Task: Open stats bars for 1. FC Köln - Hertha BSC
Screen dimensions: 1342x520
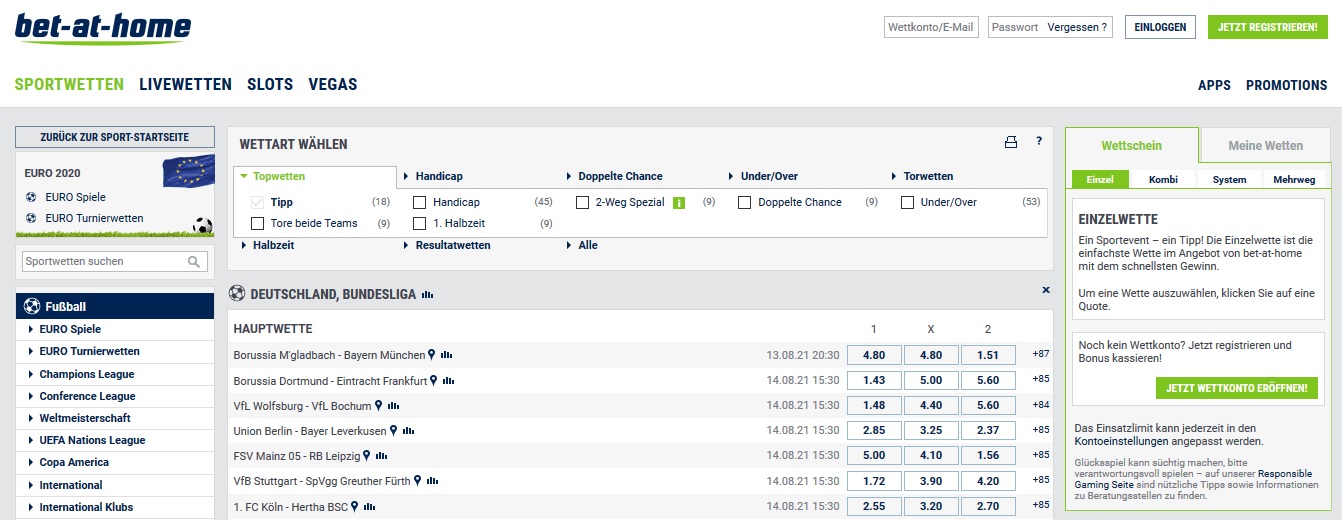Action: (370, 507)
